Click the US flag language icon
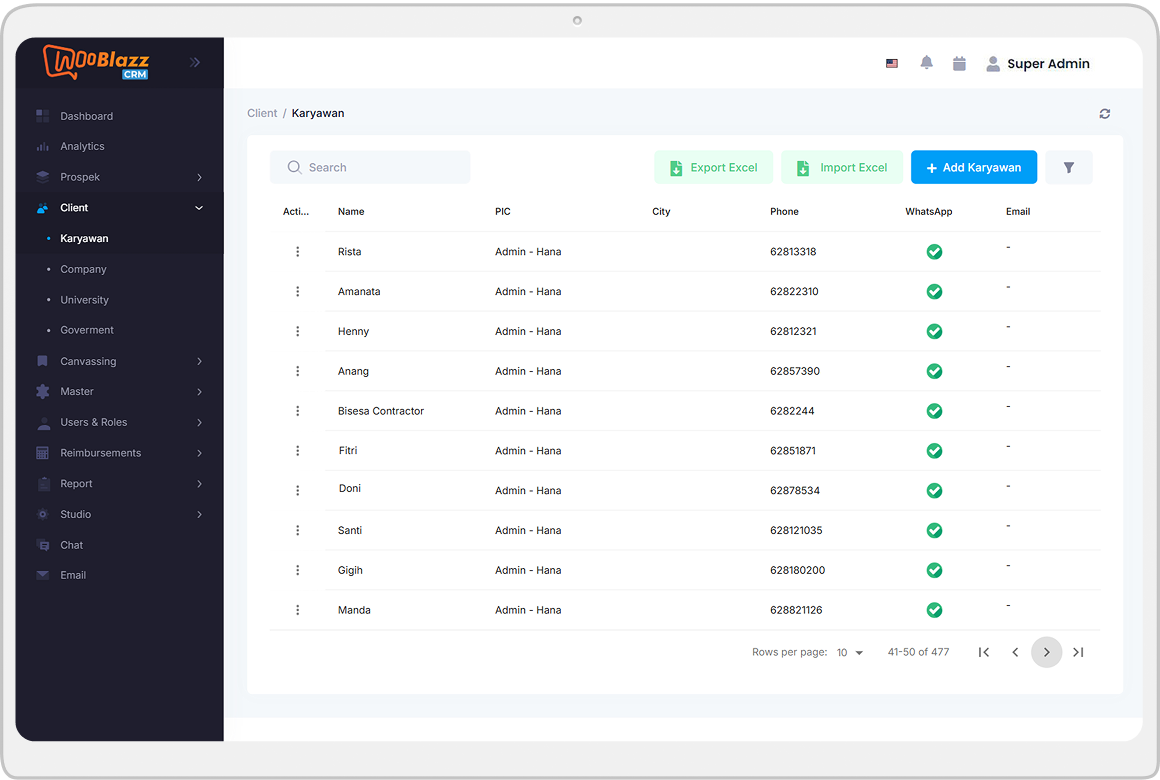Viewport: 1160px width, 780px height. tap(892, 64)
